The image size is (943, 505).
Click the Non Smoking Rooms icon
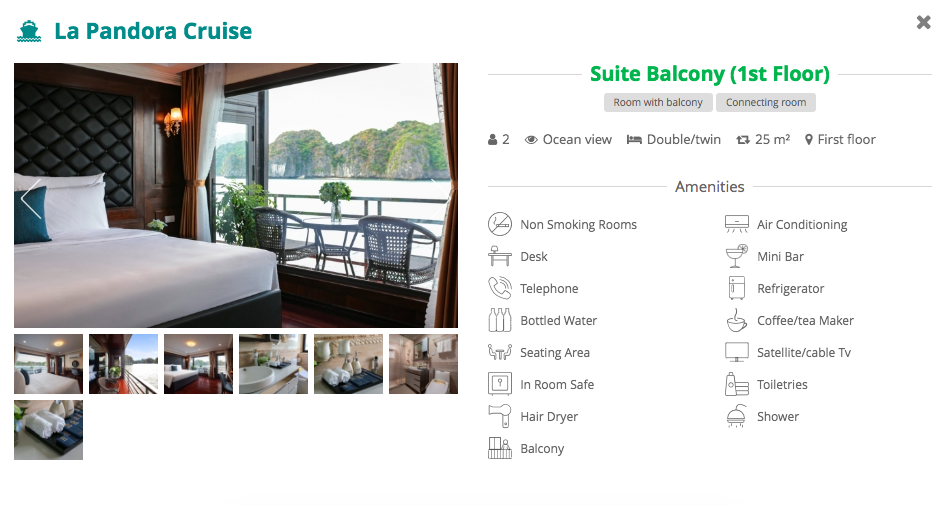(500, 225)
